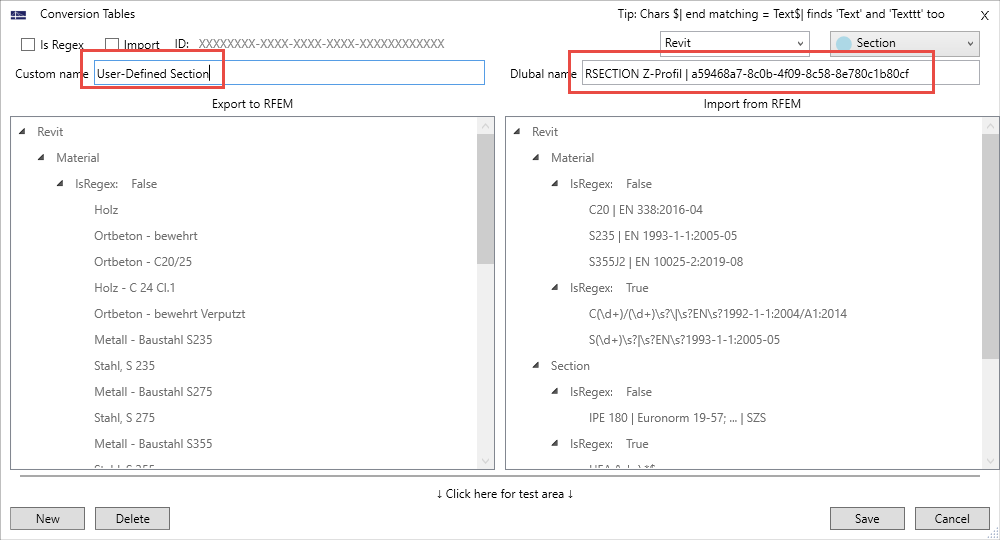Click the Export tree scrollbar thumb
This screenshot has height=540, width=1000.
click(x=485, y=198)
